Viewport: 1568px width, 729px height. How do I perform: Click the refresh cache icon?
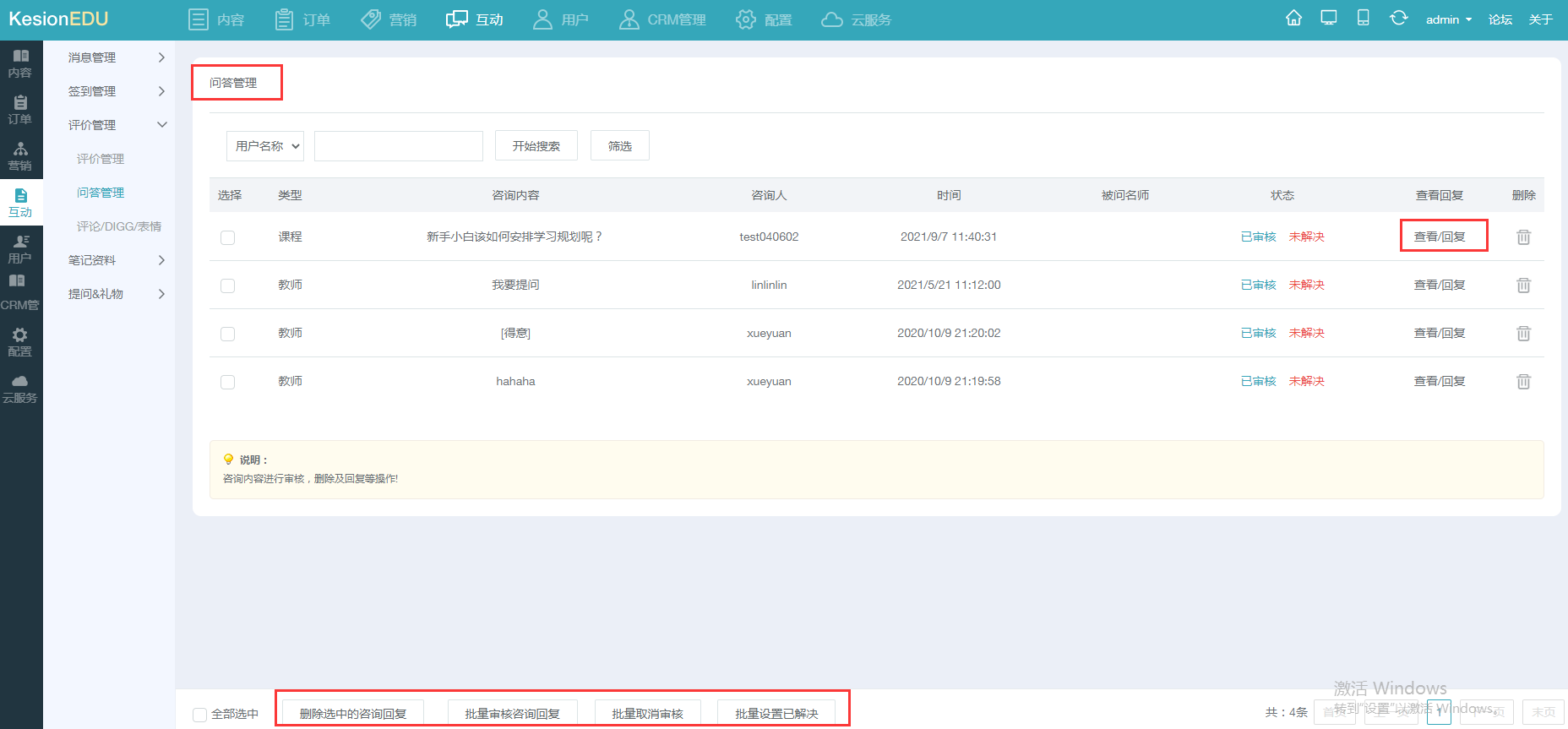click(x=1398, y=19)
